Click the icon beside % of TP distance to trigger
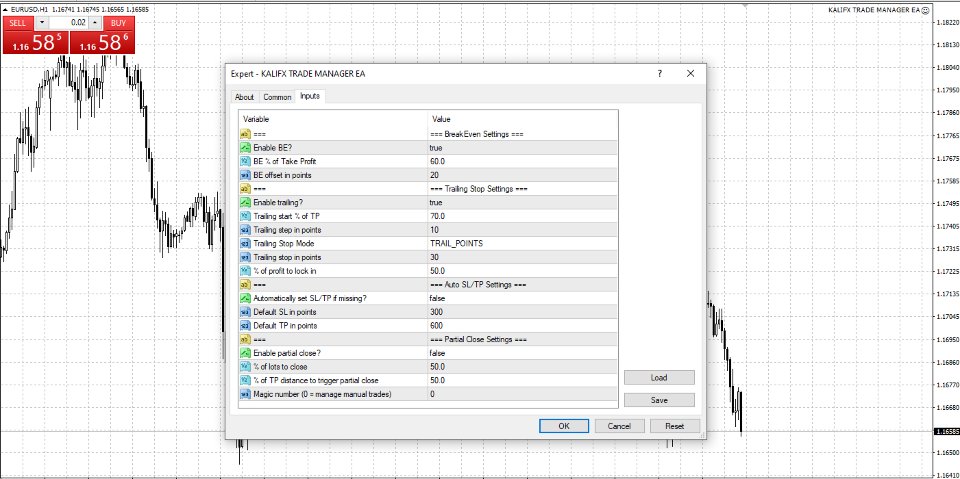The image size is (960, 479). [x=246, y=380]
